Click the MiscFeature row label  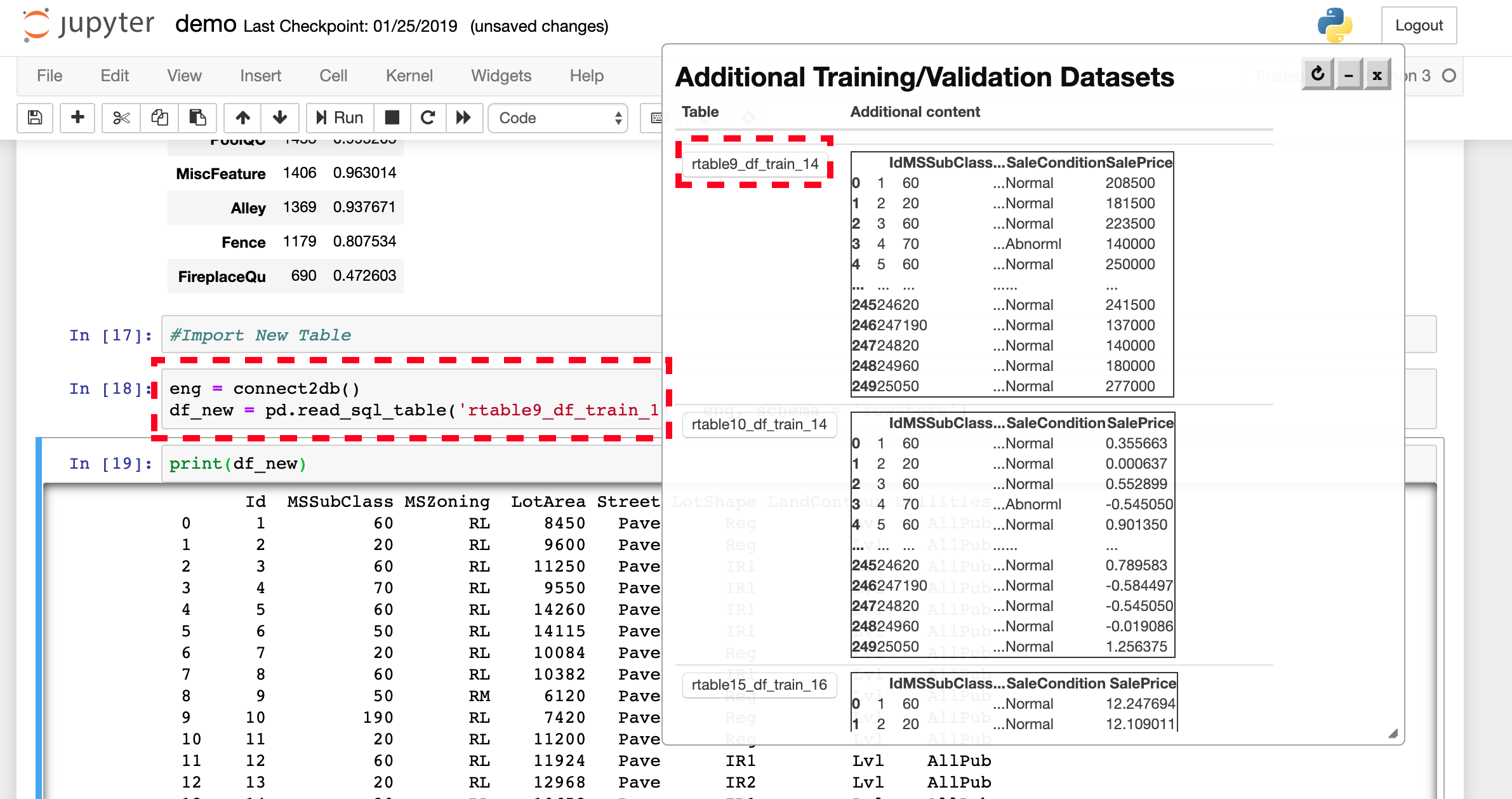221,173
